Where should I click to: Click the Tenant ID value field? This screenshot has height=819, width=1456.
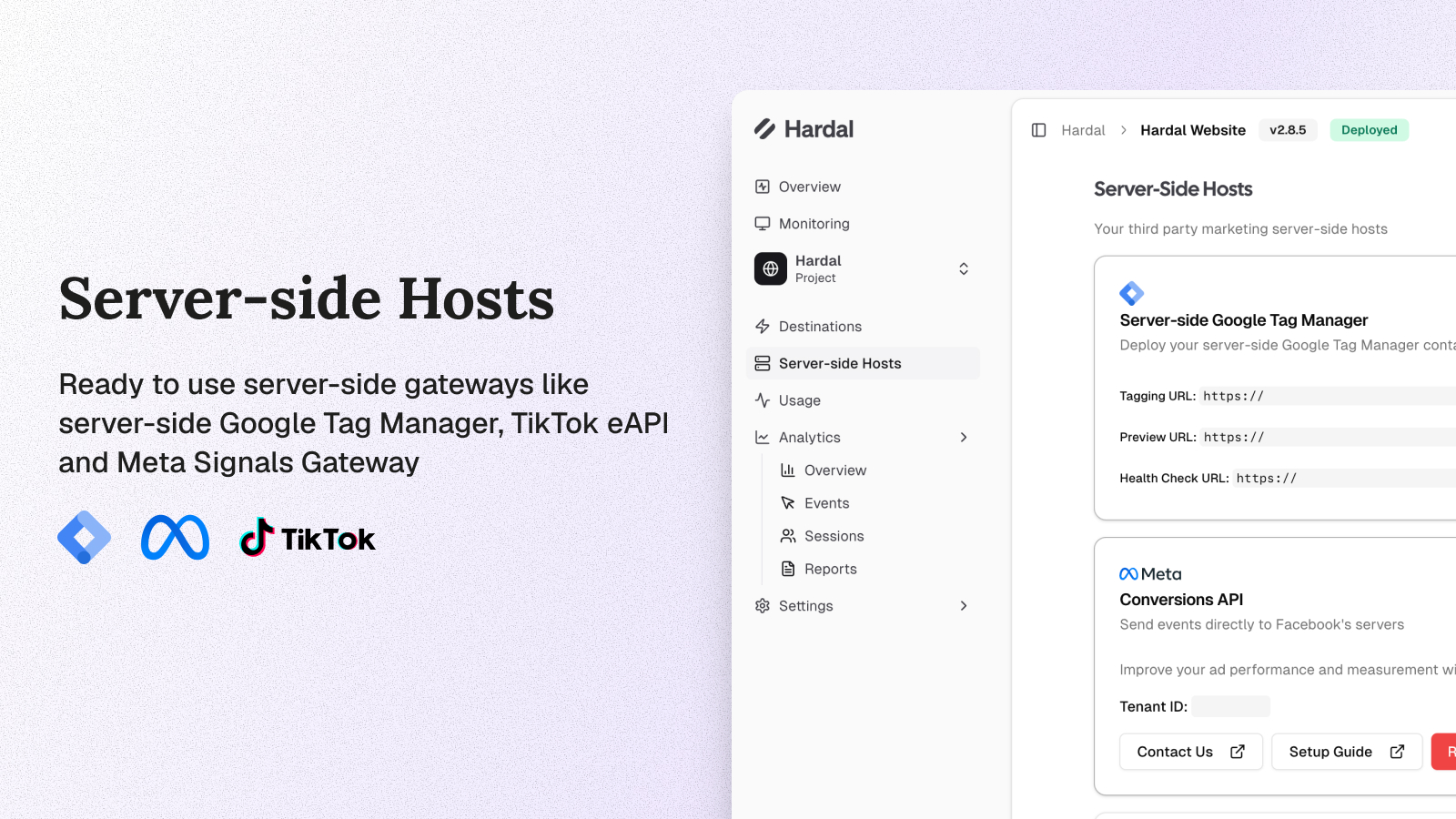pos(1231,706)
